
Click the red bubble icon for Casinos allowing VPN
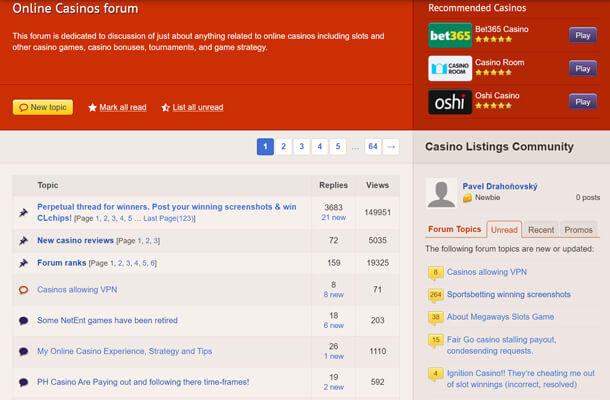(23, 290)
